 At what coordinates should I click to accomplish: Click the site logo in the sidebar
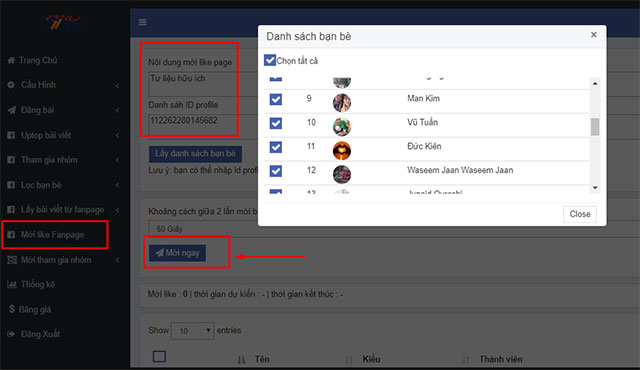[63, 22]
